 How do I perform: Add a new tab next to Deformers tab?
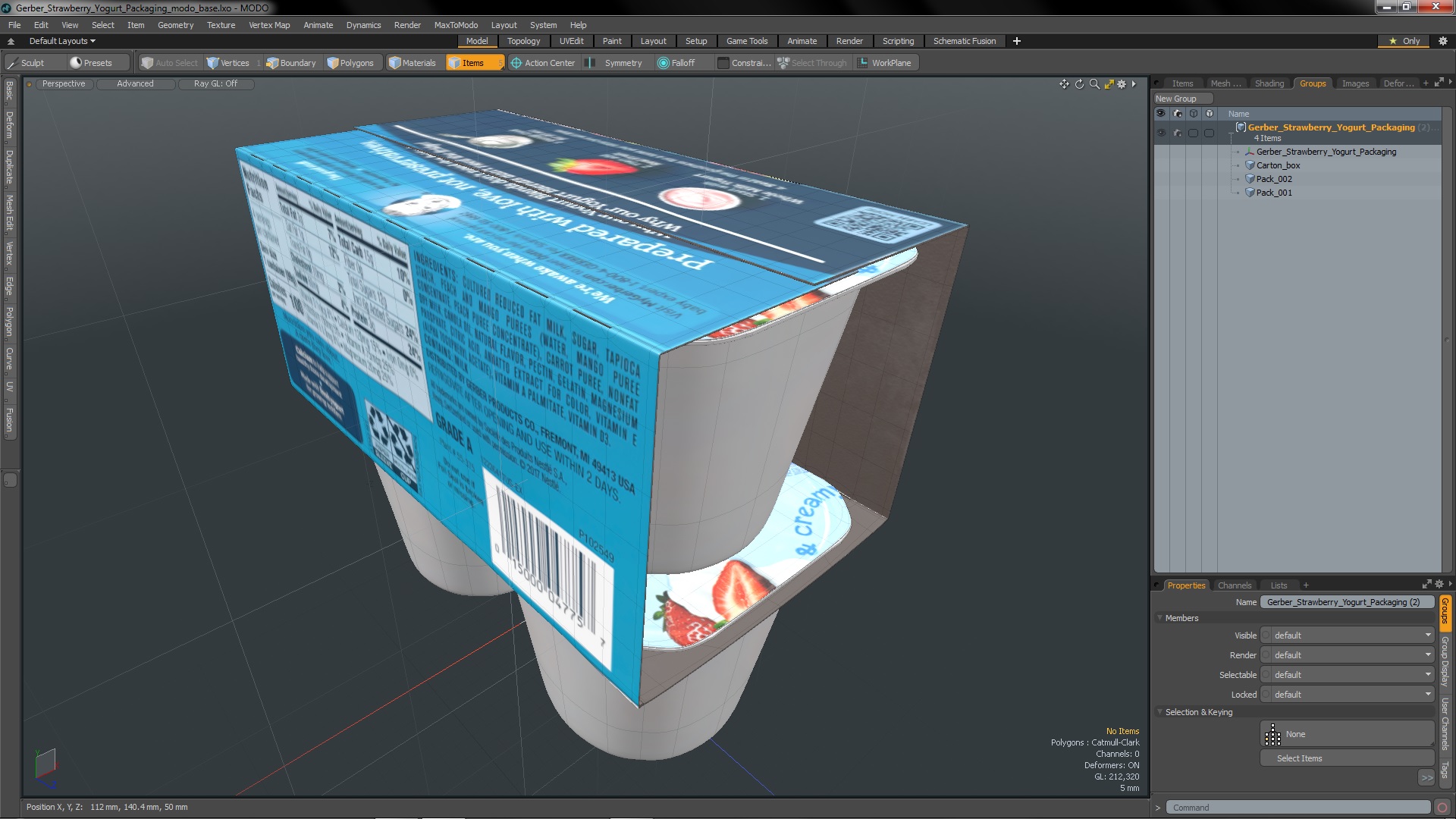pyautogui.click(x=1426, y=83)
